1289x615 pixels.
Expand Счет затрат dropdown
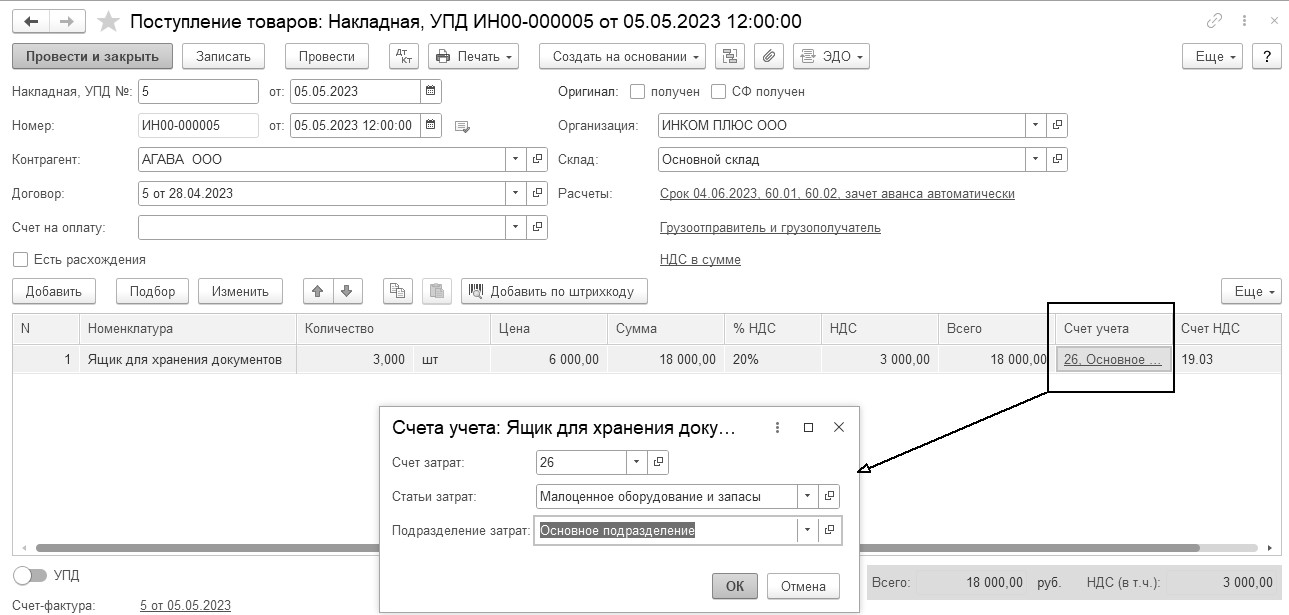(637, 462)
